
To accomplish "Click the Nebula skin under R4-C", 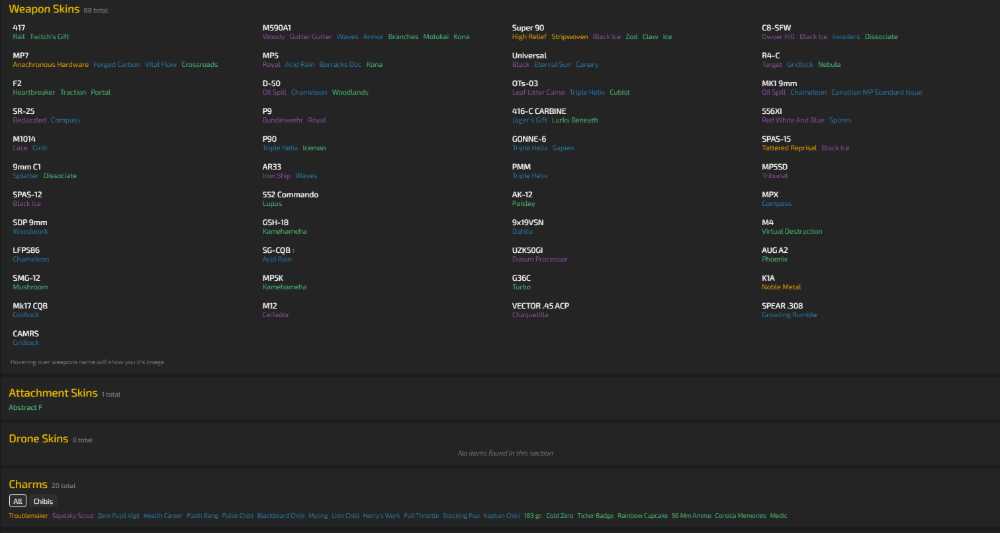I will [829, 65].
